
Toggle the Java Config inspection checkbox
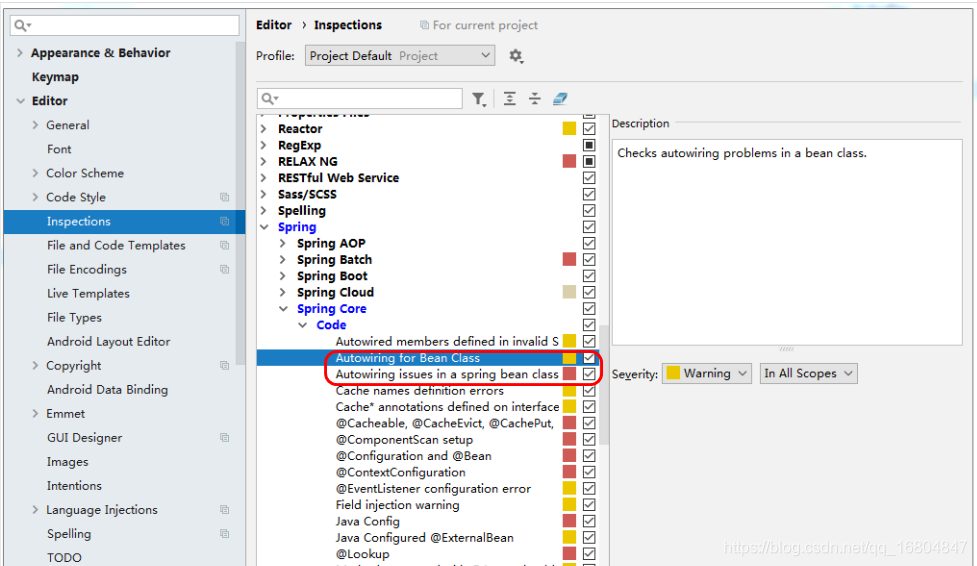[589, 521]
